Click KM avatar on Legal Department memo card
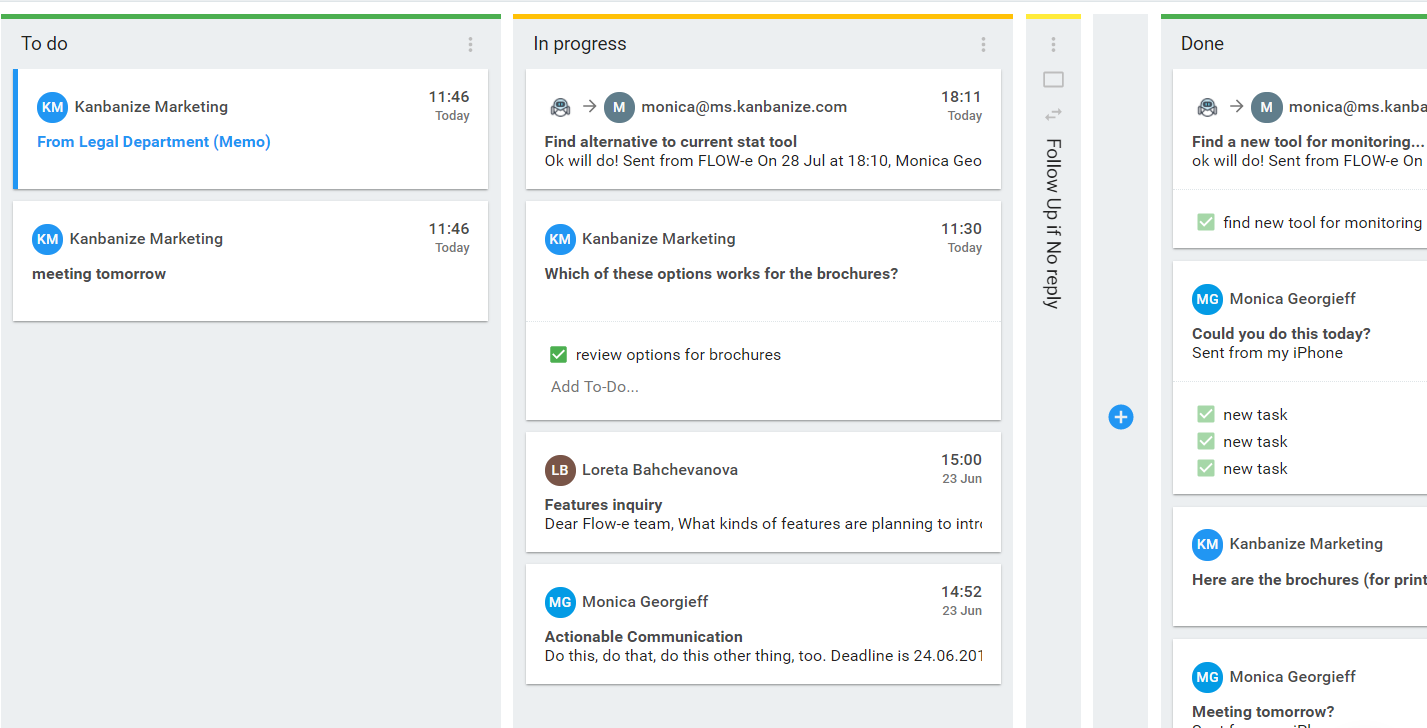This screenshot has height=728, width=1427. pyautogui.click(x=52, y=107)
